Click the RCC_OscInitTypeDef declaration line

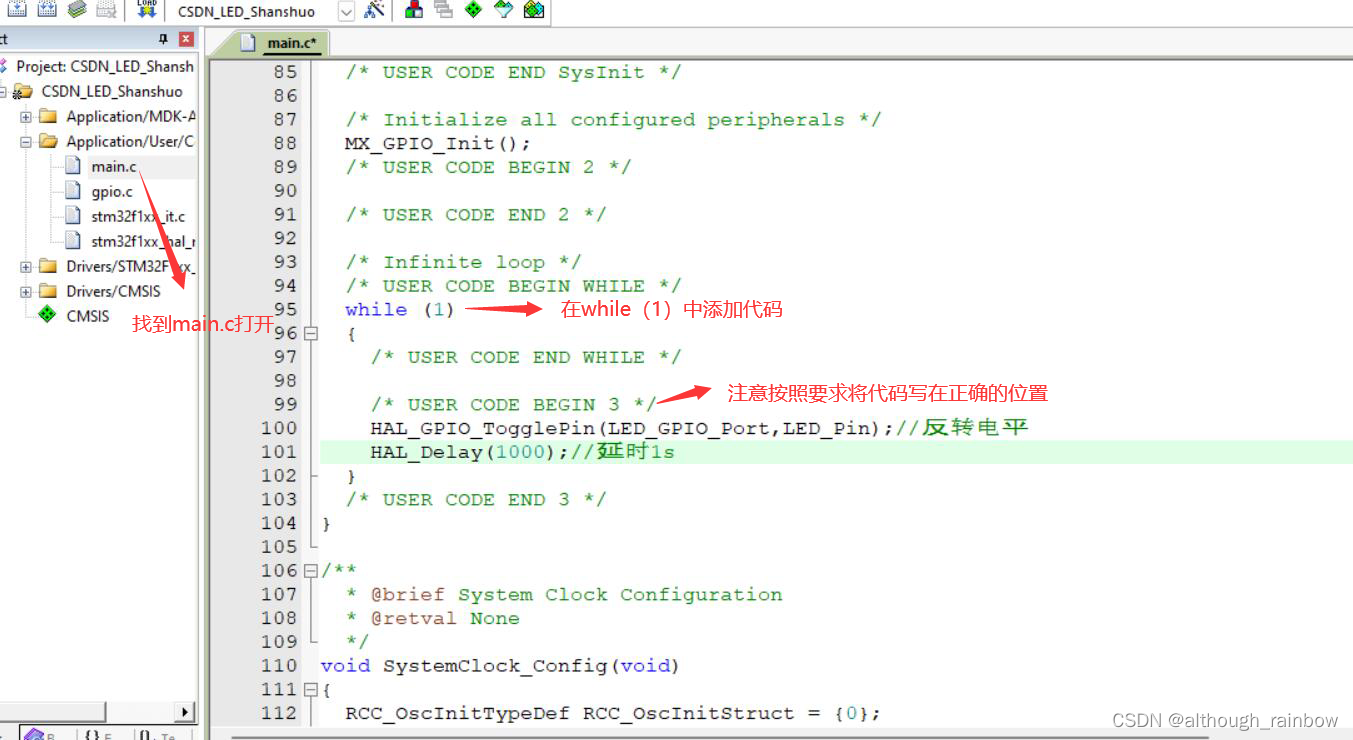tap(613, 714)
